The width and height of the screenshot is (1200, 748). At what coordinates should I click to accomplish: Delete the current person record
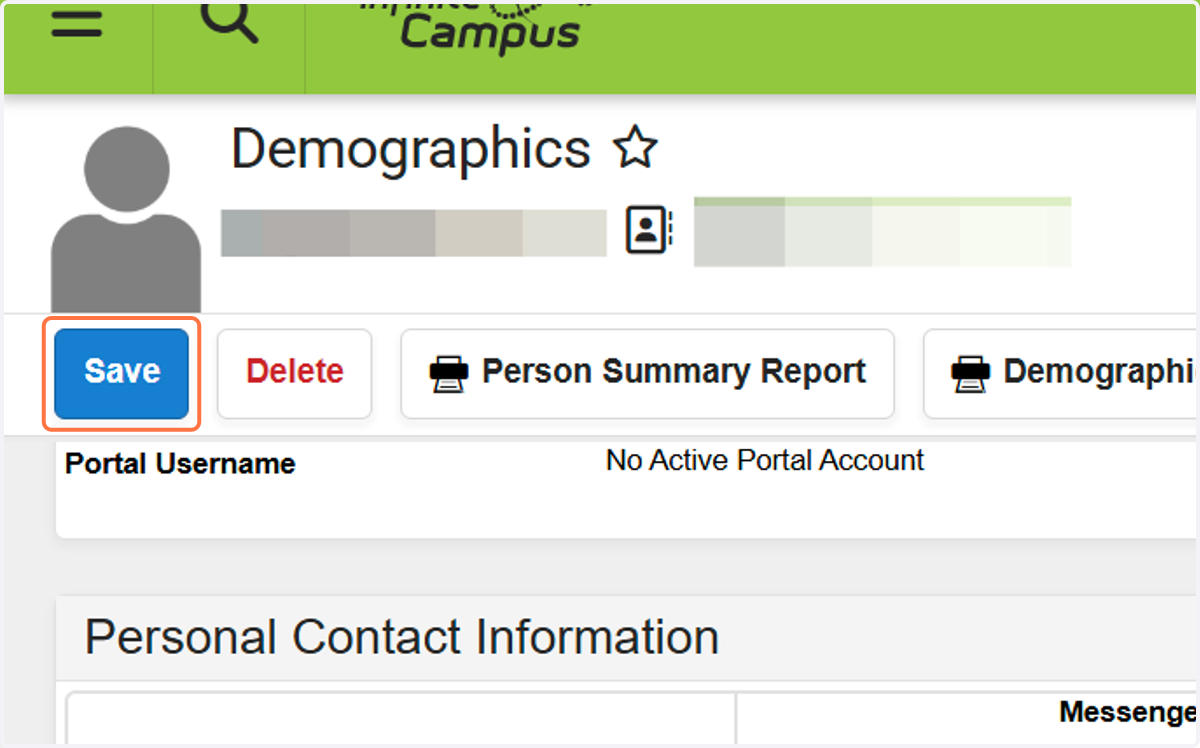tap(294, 373)
